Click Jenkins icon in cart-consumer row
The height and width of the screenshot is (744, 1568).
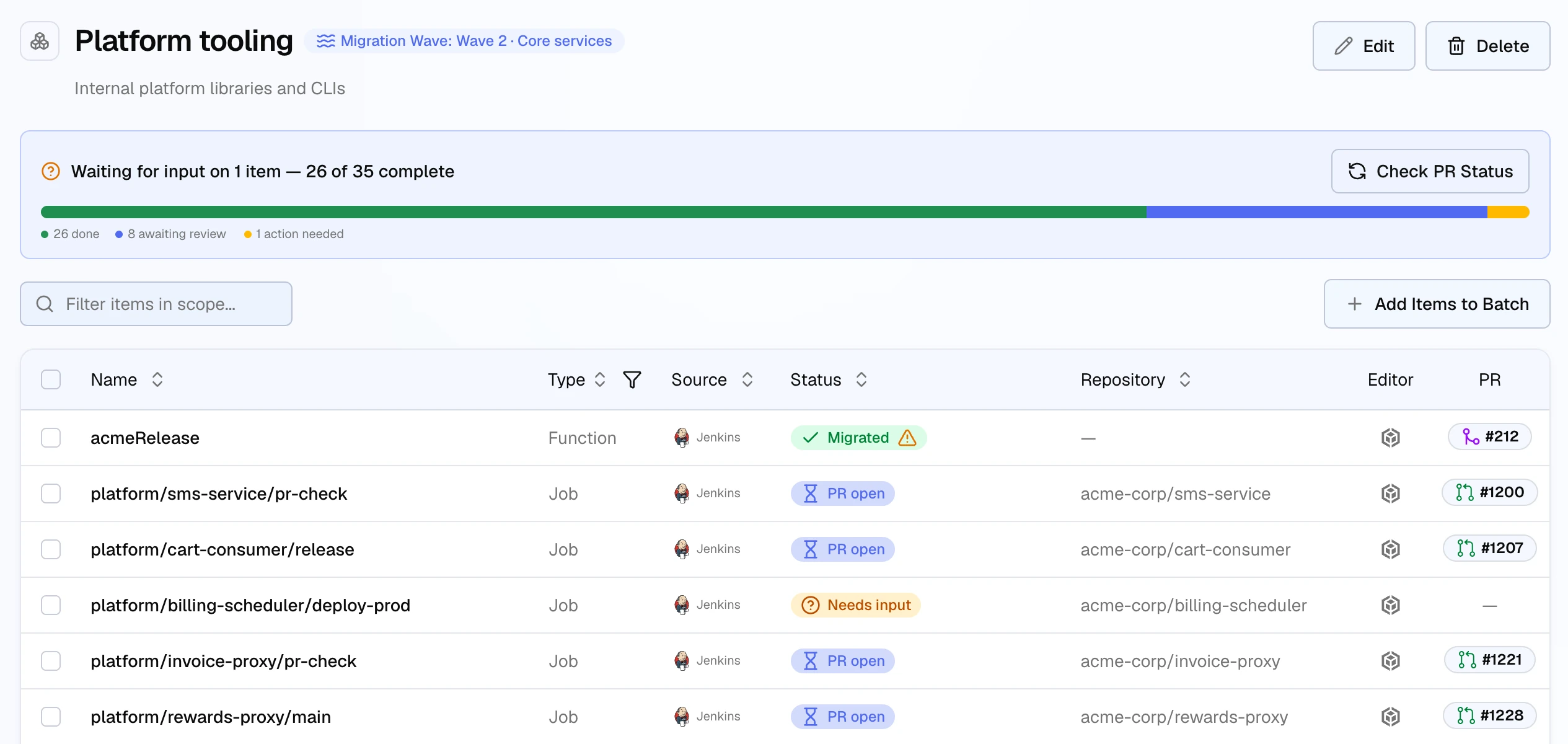coord(682,549)
